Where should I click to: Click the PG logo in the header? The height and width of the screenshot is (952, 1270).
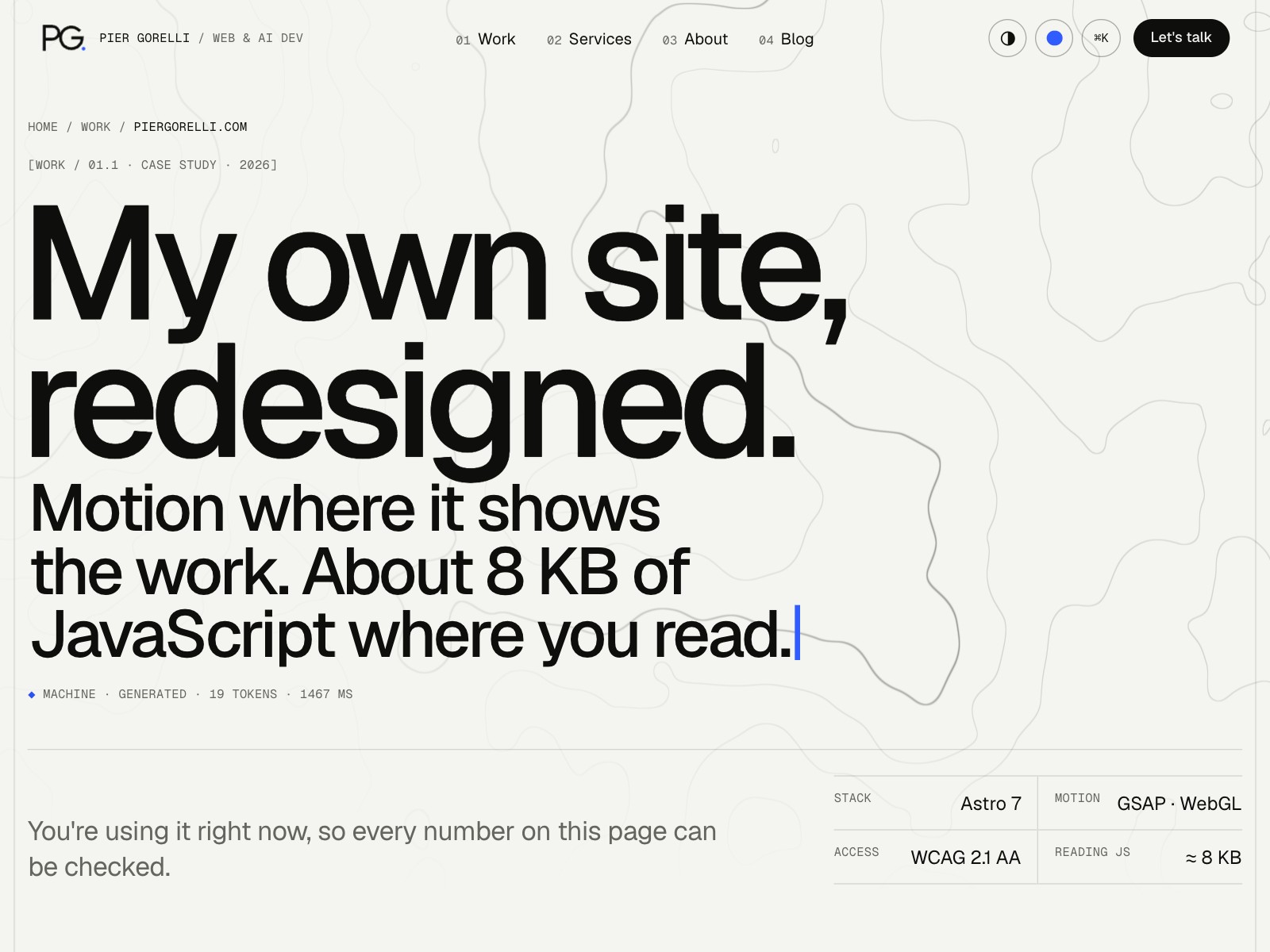(63, 38)
